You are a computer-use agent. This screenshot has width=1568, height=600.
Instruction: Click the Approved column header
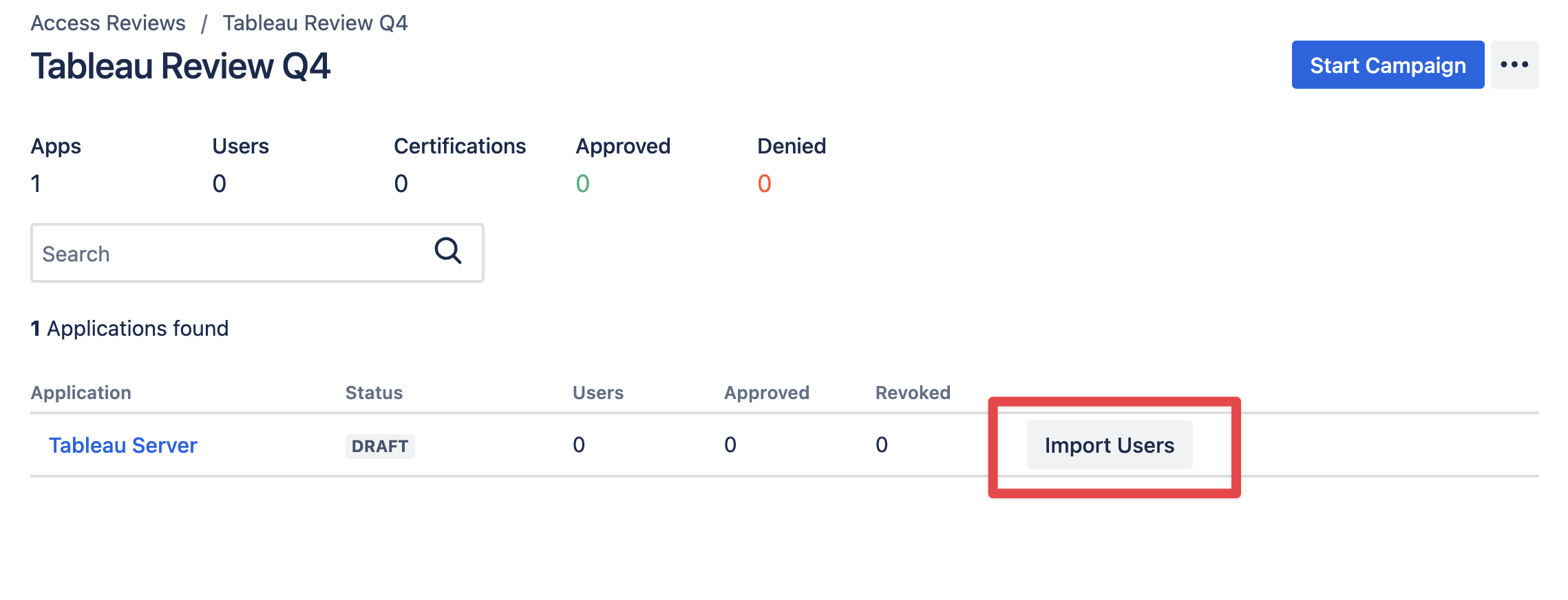tap(767, 392)
